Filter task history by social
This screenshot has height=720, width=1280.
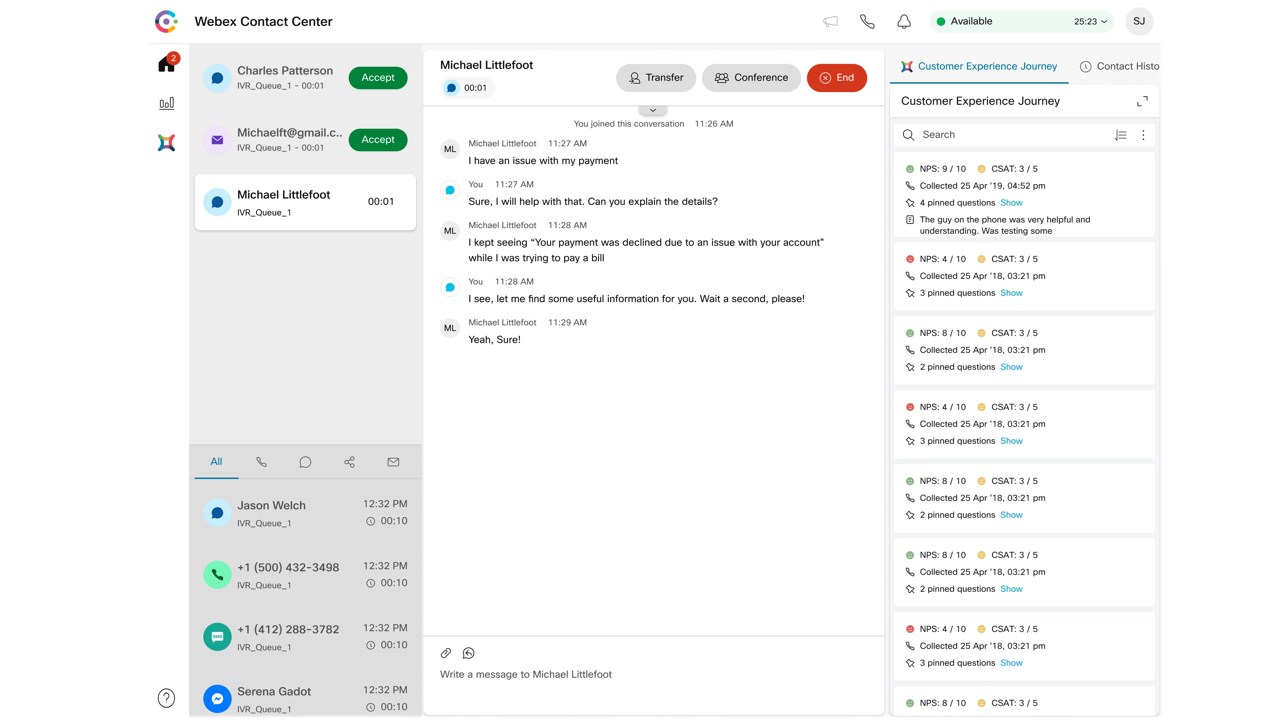tap(349, 462)
